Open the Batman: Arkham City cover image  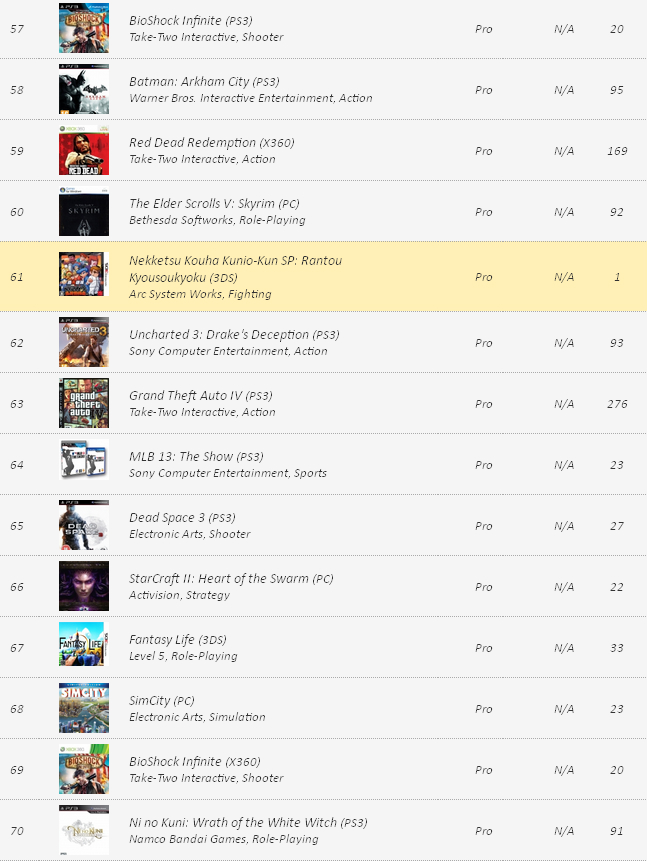pos(84,90)
